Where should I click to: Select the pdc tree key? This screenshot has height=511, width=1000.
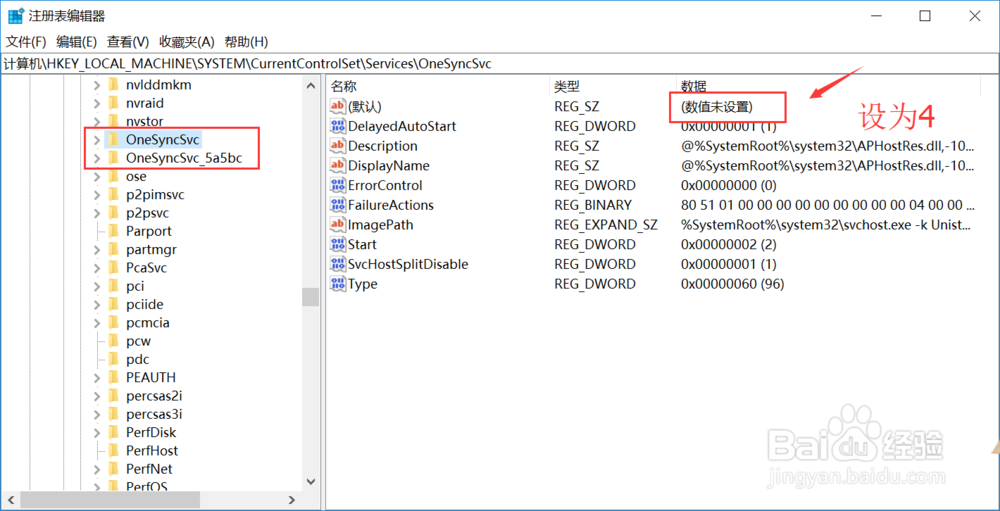click(x=138, y=359)
